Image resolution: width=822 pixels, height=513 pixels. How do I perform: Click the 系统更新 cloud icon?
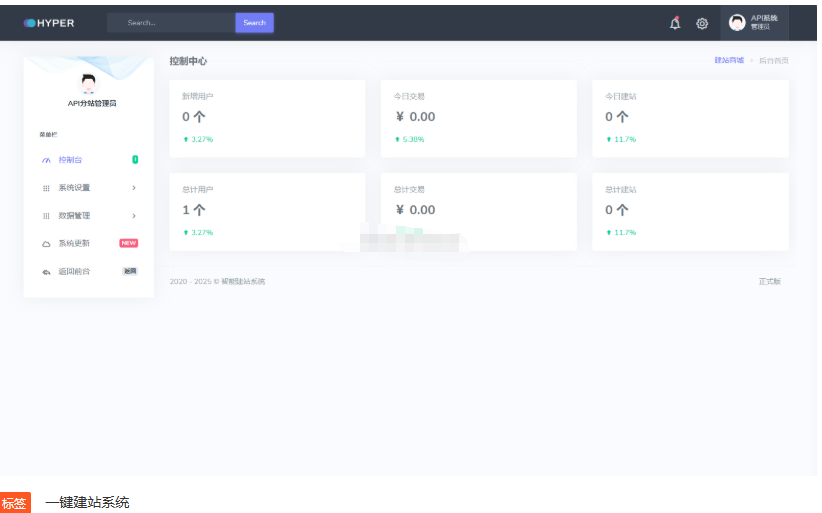[46, 244]
